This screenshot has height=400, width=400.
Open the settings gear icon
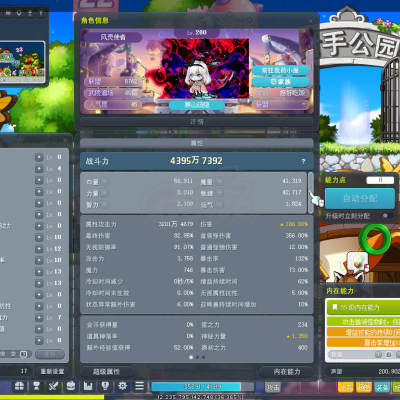tap(122, 386)
